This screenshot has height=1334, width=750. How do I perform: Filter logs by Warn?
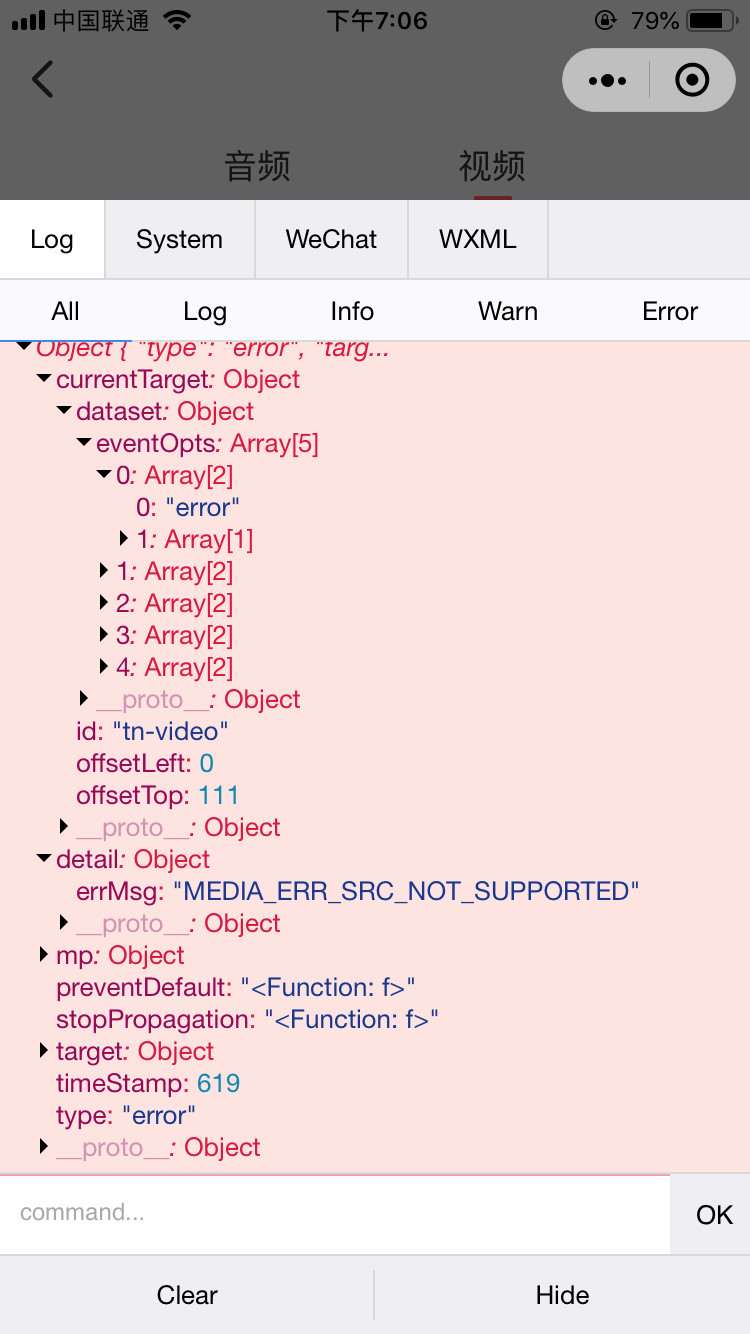click(508, 312)
